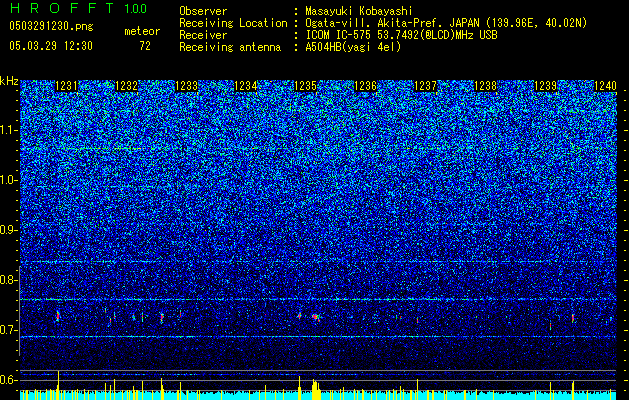Screen dimensions: 629x400
Task: Click the 0.7 kHz axis label
Action: (x=7, y=330)
